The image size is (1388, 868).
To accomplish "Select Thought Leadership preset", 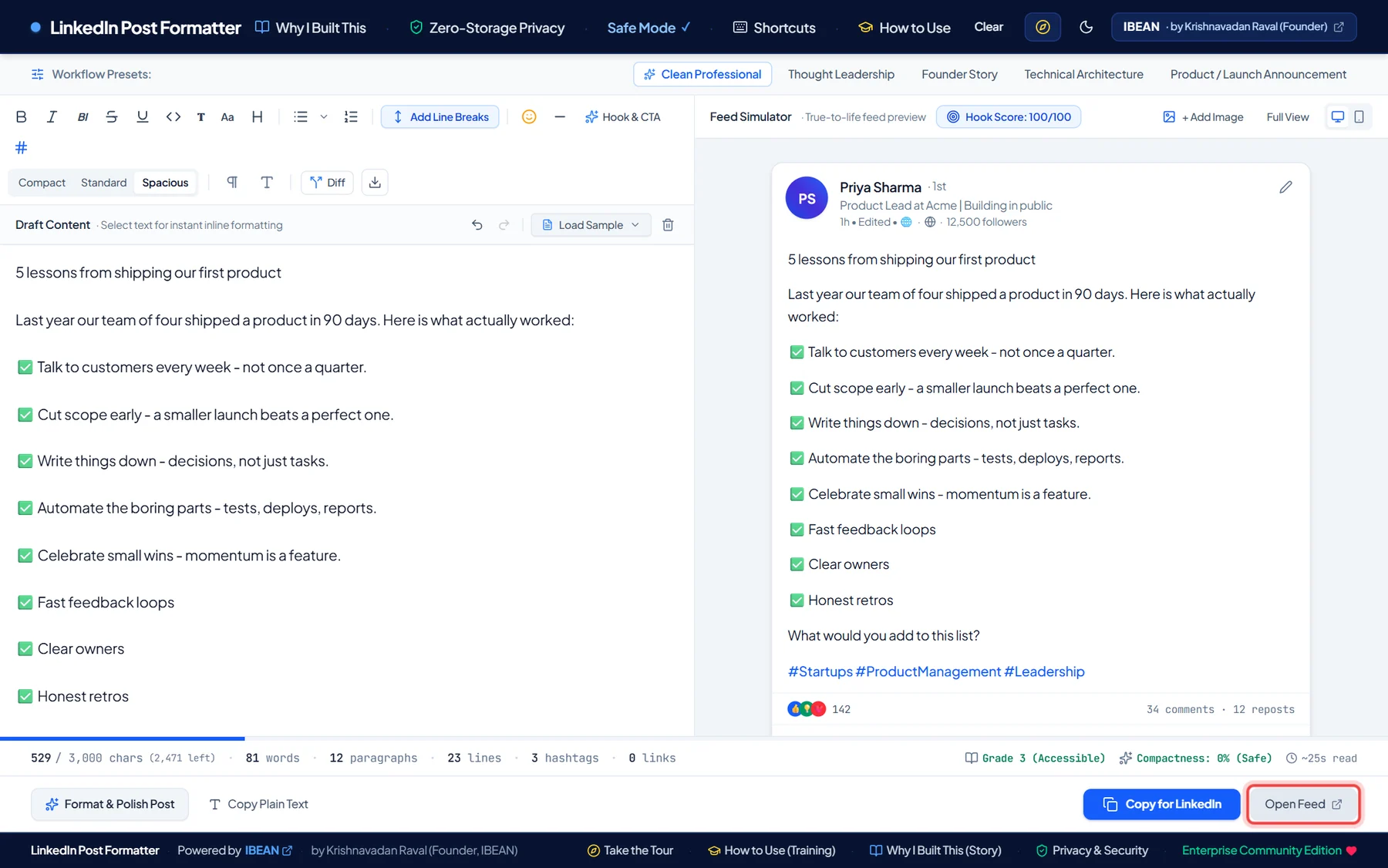I will (841, 75).
